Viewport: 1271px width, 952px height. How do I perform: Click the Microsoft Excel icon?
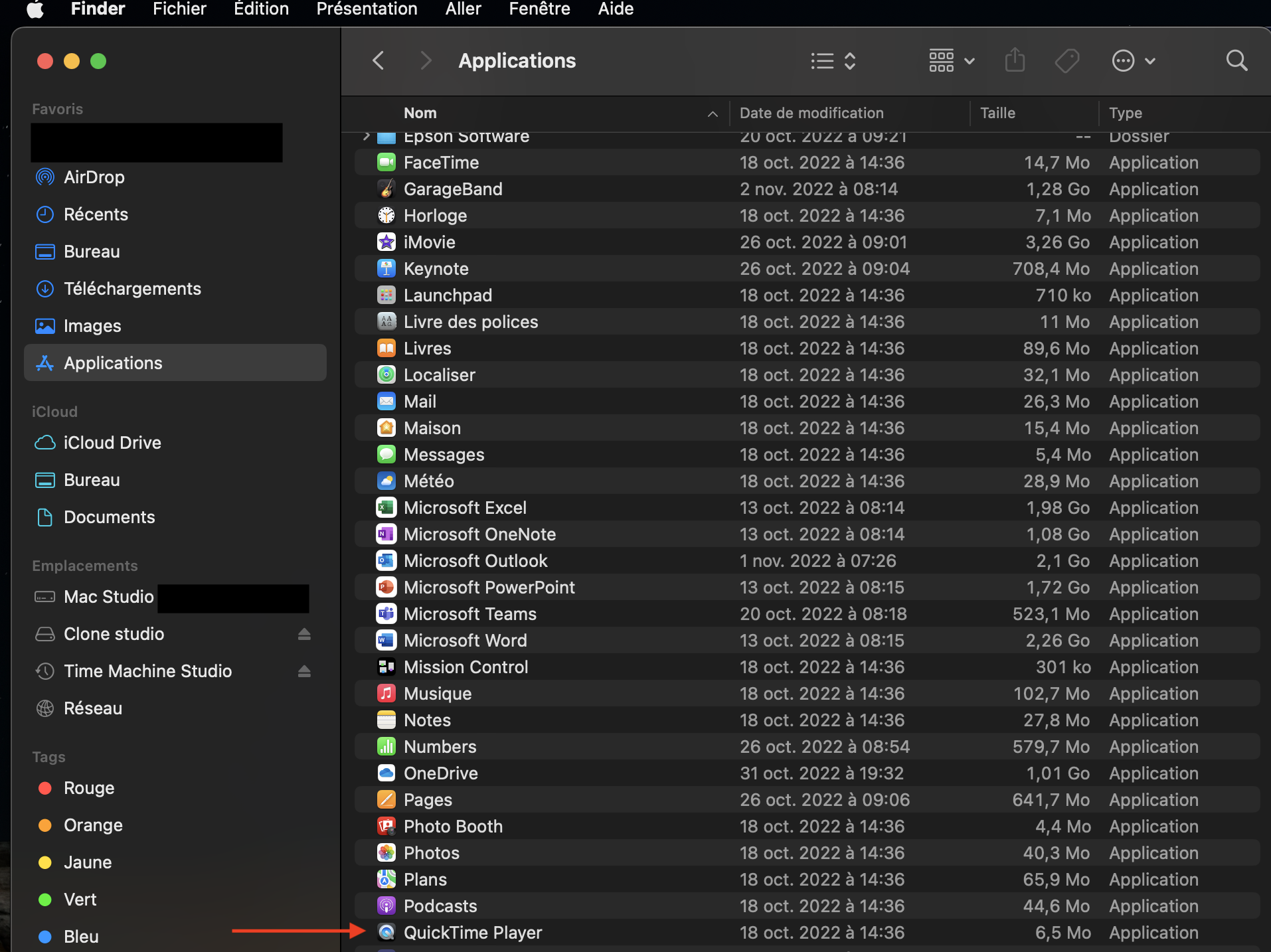coord(386,508)
